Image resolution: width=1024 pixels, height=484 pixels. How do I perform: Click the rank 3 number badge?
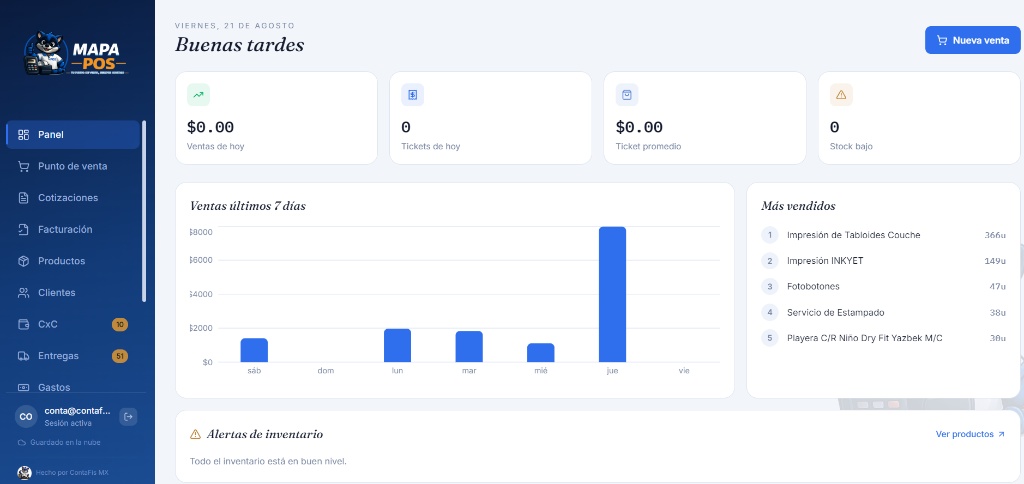pos(770,287)
